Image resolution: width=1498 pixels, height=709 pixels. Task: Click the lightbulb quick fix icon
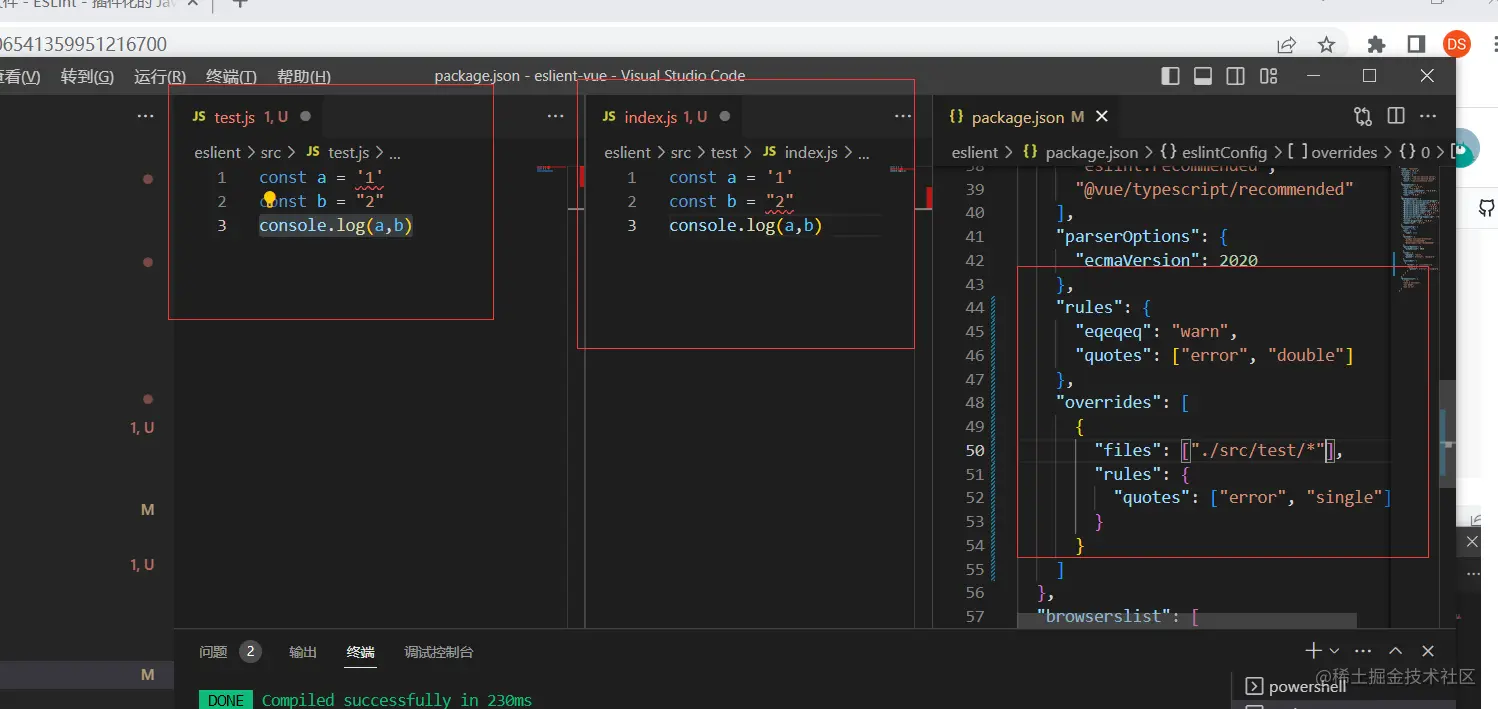pyautogui.click(x=269, y=198)
